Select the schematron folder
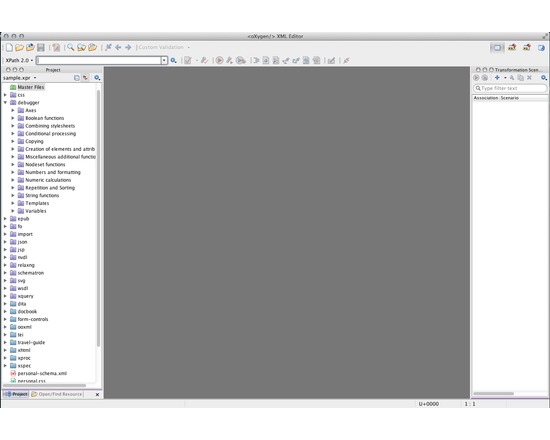Screen dimensions: 550x440 (27, 273)
